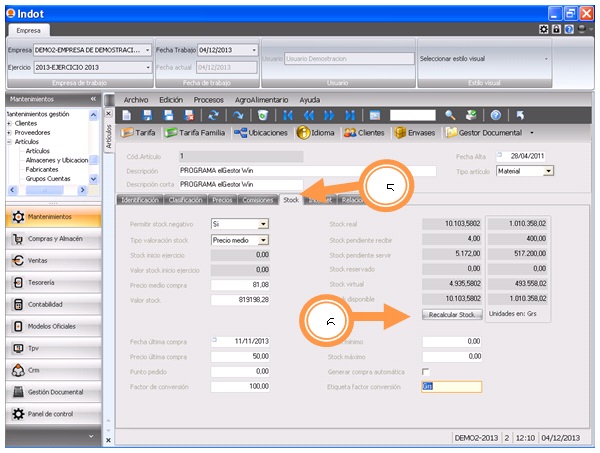
Task: Click the Etiqueta factor conversión field
Action: click(451, 386)
